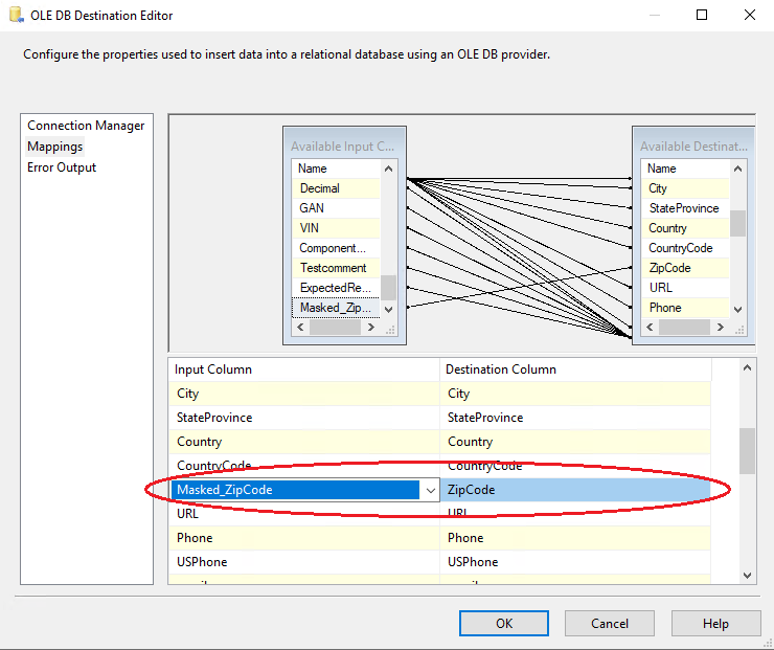Open the Masked_ZipCode input column dropdown
This screenshot has height=650, width=774.
click(x=430, y=490)
